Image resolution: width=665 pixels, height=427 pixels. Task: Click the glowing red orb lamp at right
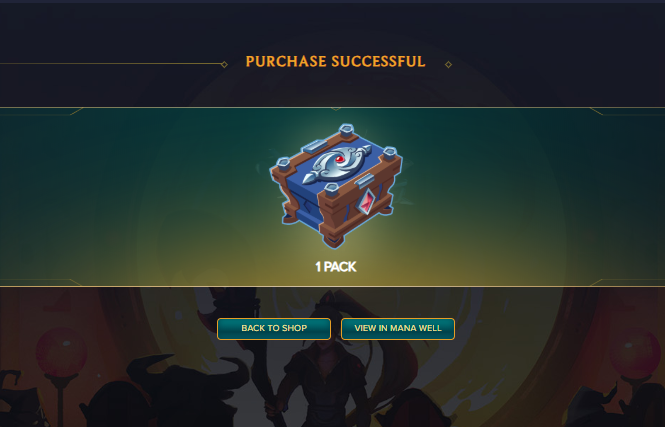tap(634, 352)
